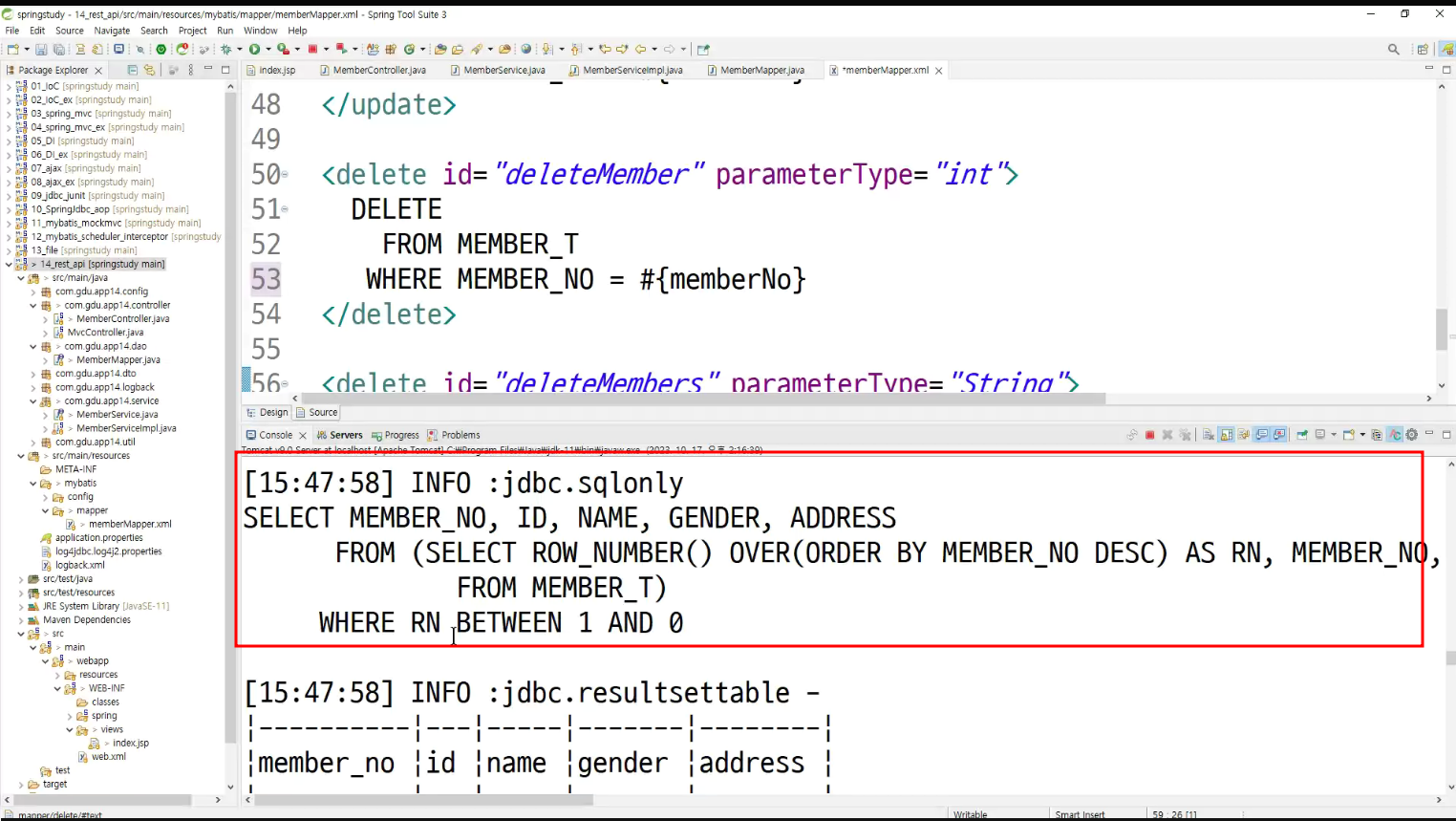Click the Console settings gear icon
Screen dimensions: 1456x821
tap(1412, 435)
